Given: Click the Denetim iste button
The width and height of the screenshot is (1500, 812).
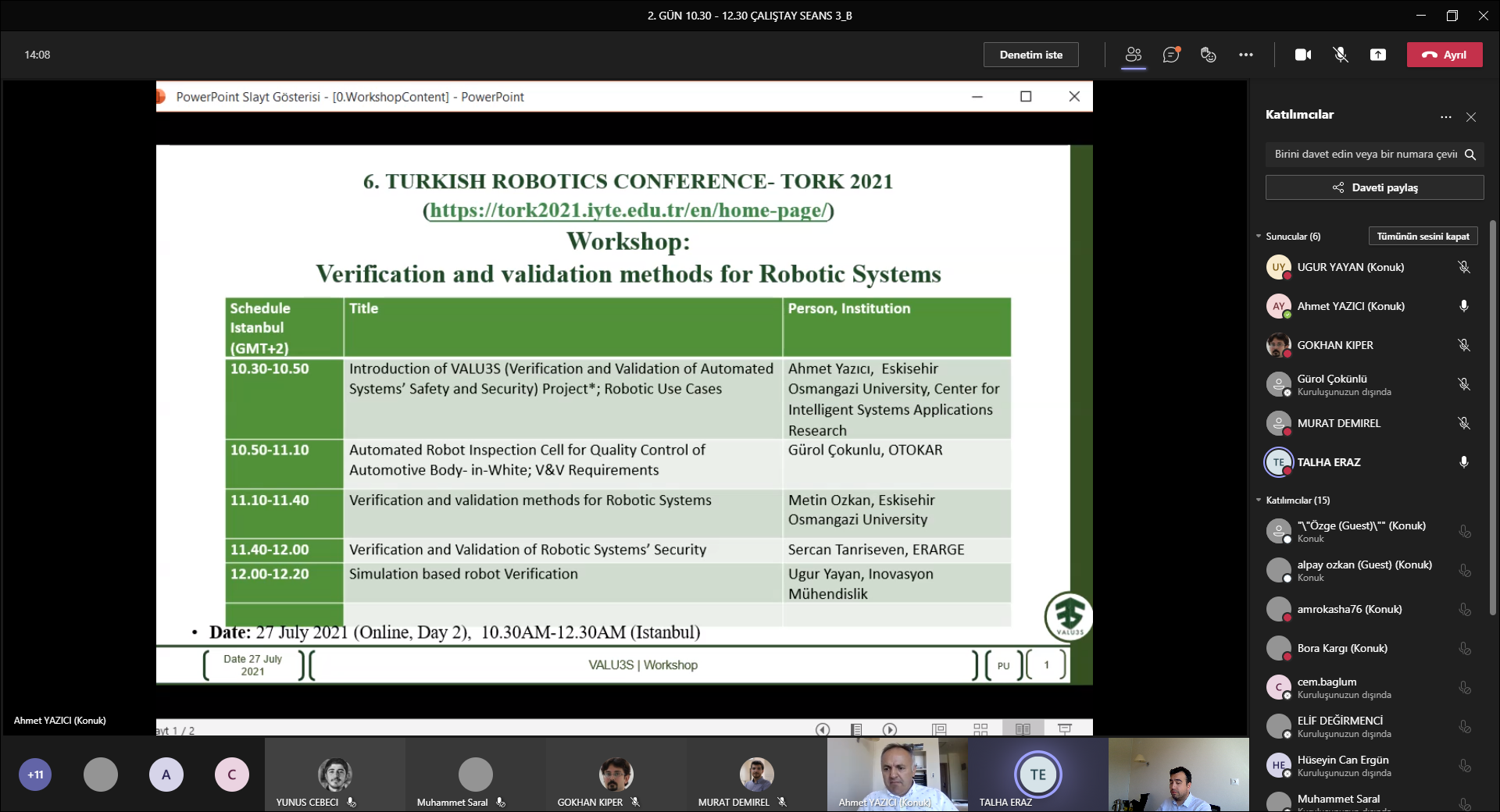Looking at the screenshot, I should tap(1031, 55).
